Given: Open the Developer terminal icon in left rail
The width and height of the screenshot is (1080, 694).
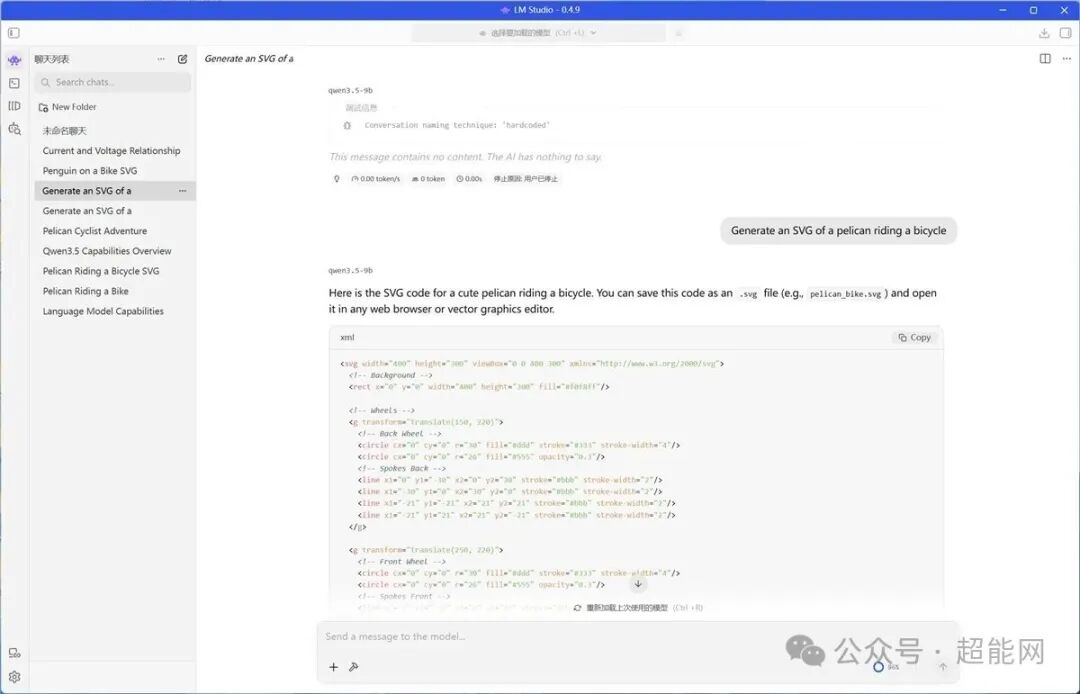Looking at the screenshot, I should coord(14,83).
